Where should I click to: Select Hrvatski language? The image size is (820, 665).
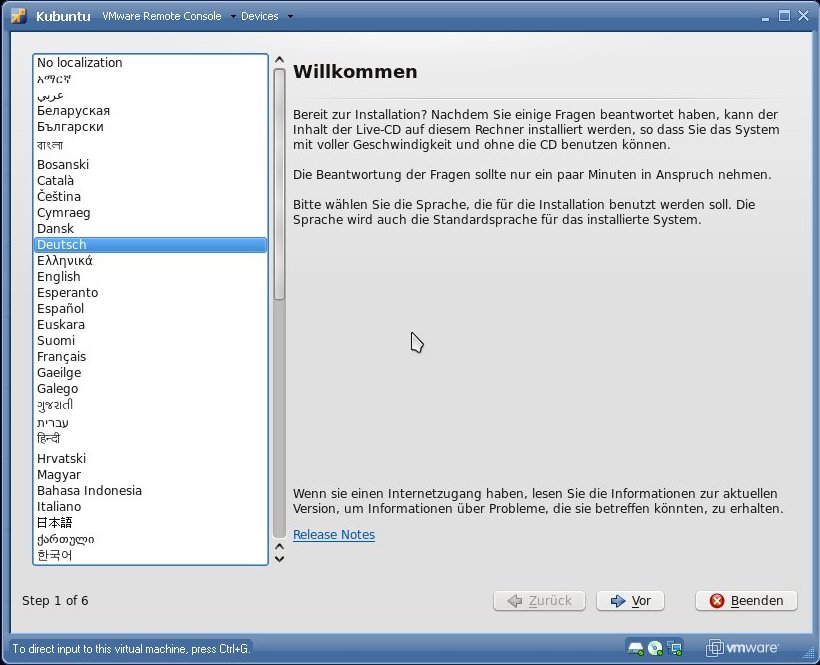pyautogui.click(x=151, y=459)
